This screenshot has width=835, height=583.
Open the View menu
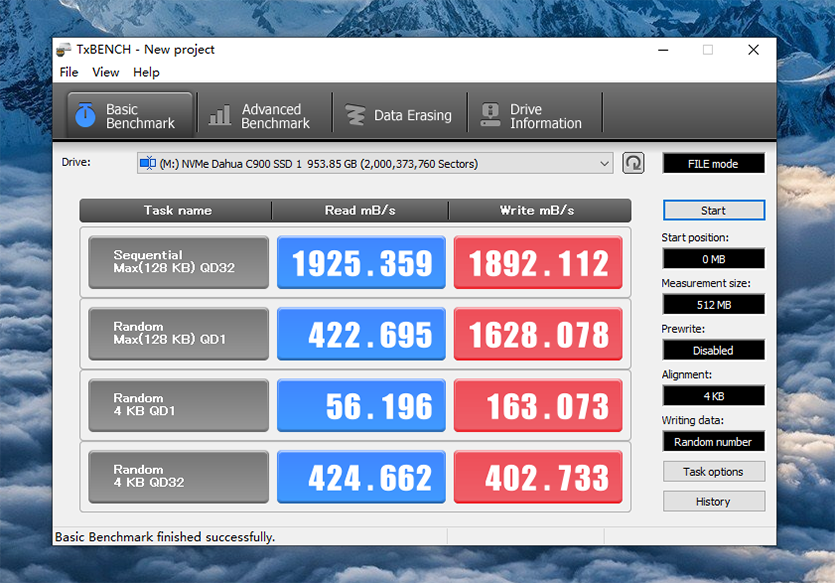coord(106,72)
